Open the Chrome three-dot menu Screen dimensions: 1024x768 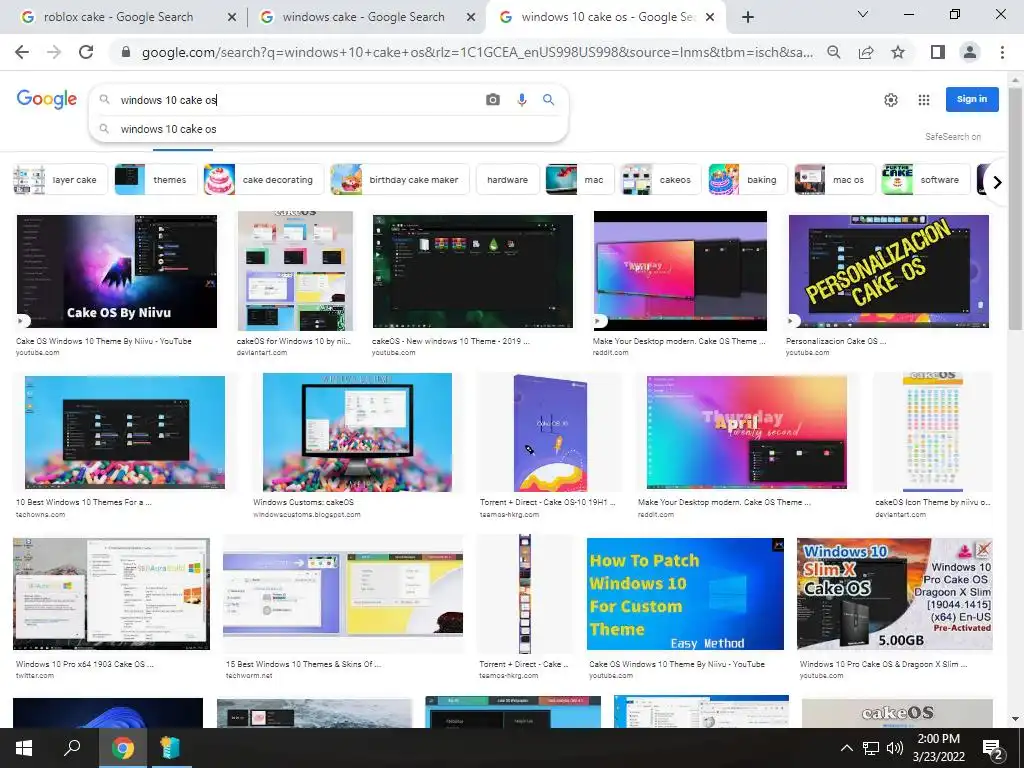(1002, 52)
